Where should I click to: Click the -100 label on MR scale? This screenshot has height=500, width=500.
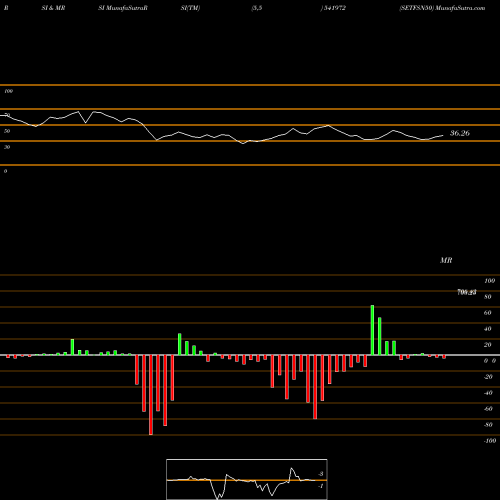point(490,441)
